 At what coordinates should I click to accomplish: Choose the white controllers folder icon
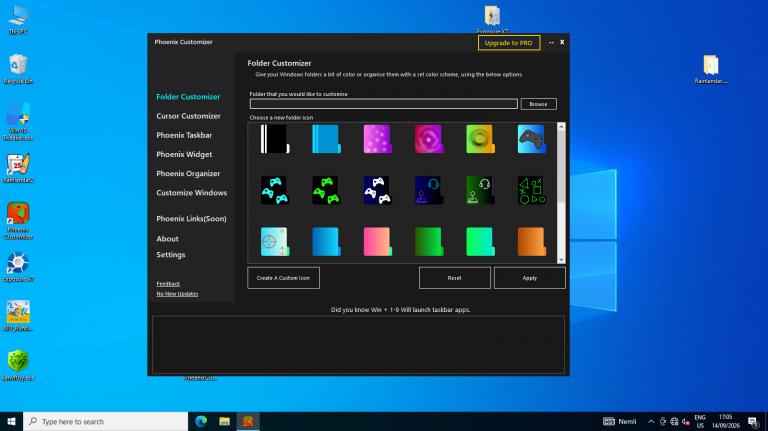377,191
